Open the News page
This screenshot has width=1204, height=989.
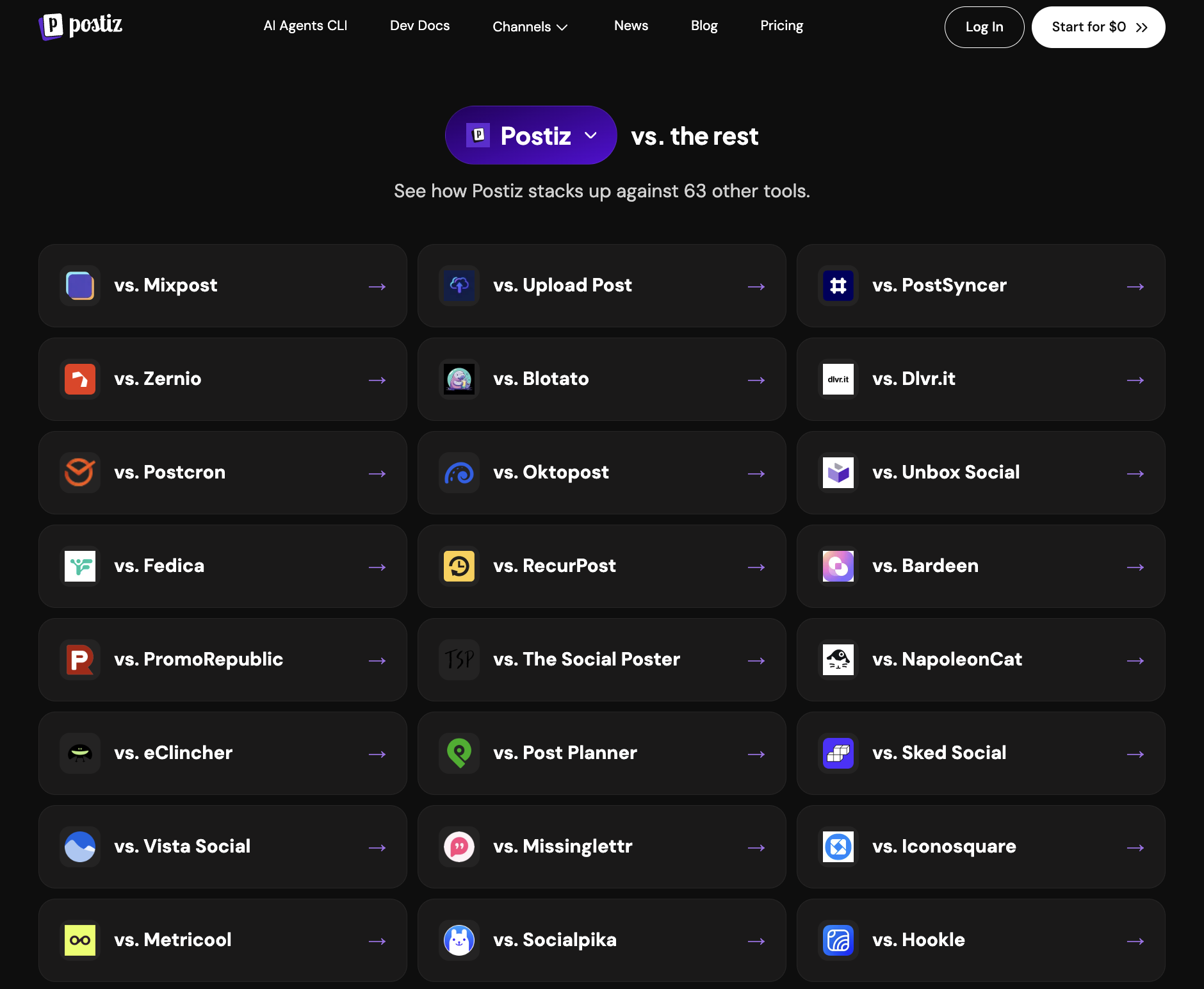click(631, 26)
